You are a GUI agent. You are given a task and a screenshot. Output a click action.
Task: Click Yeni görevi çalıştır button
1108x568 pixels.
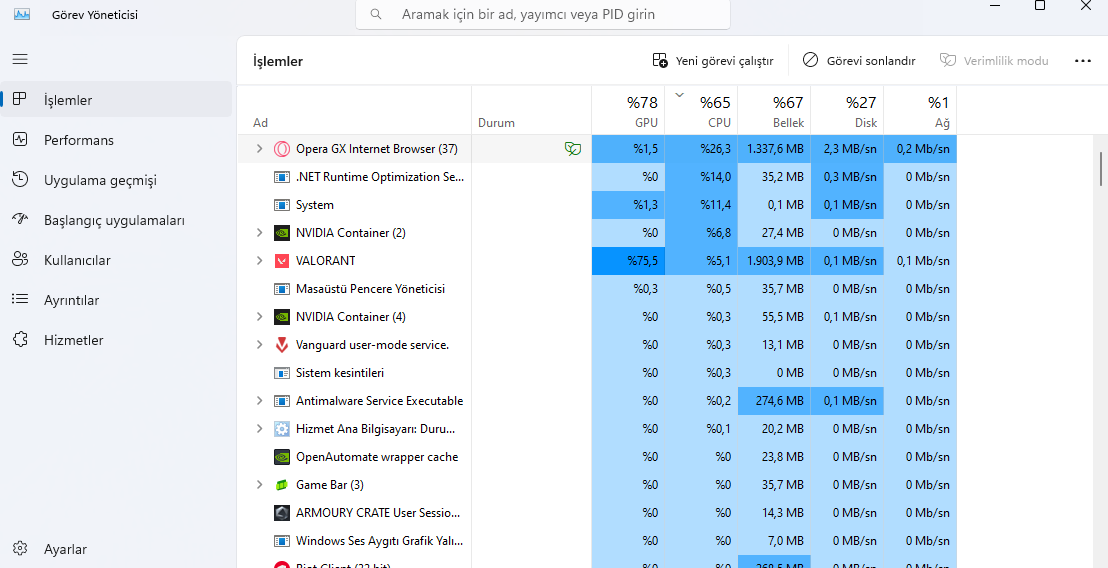(x=712, y=61)
